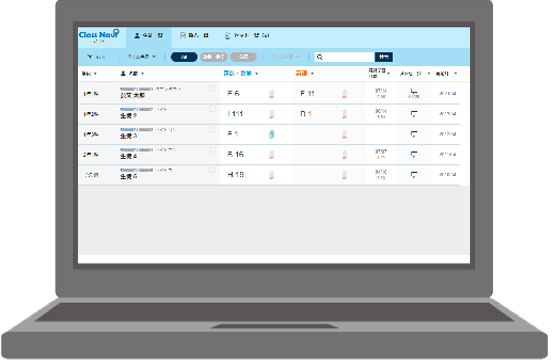
Task: Switch to the second tab with the document icon
Action: pyautogui.click(x=194, y=36)
